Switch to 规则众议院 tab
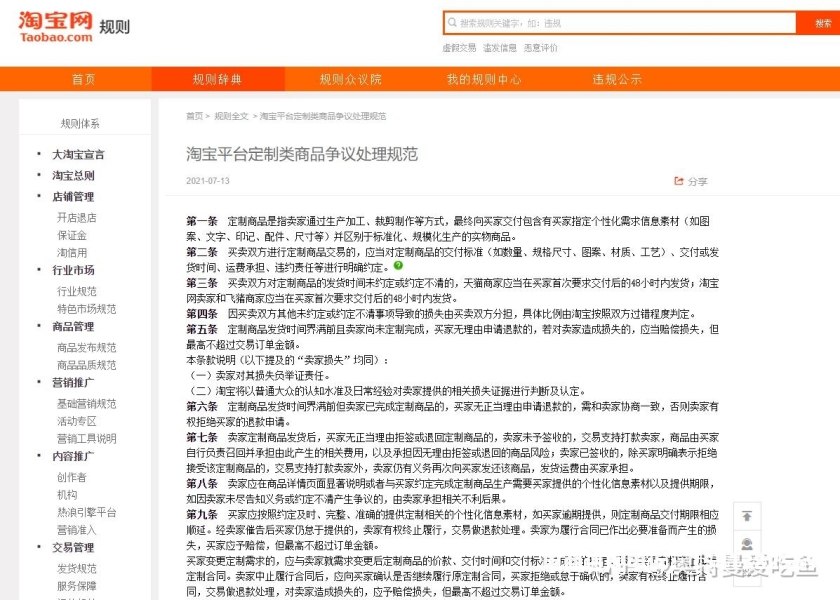The height and width of the screenshot is (600, 840). [350, 80]
